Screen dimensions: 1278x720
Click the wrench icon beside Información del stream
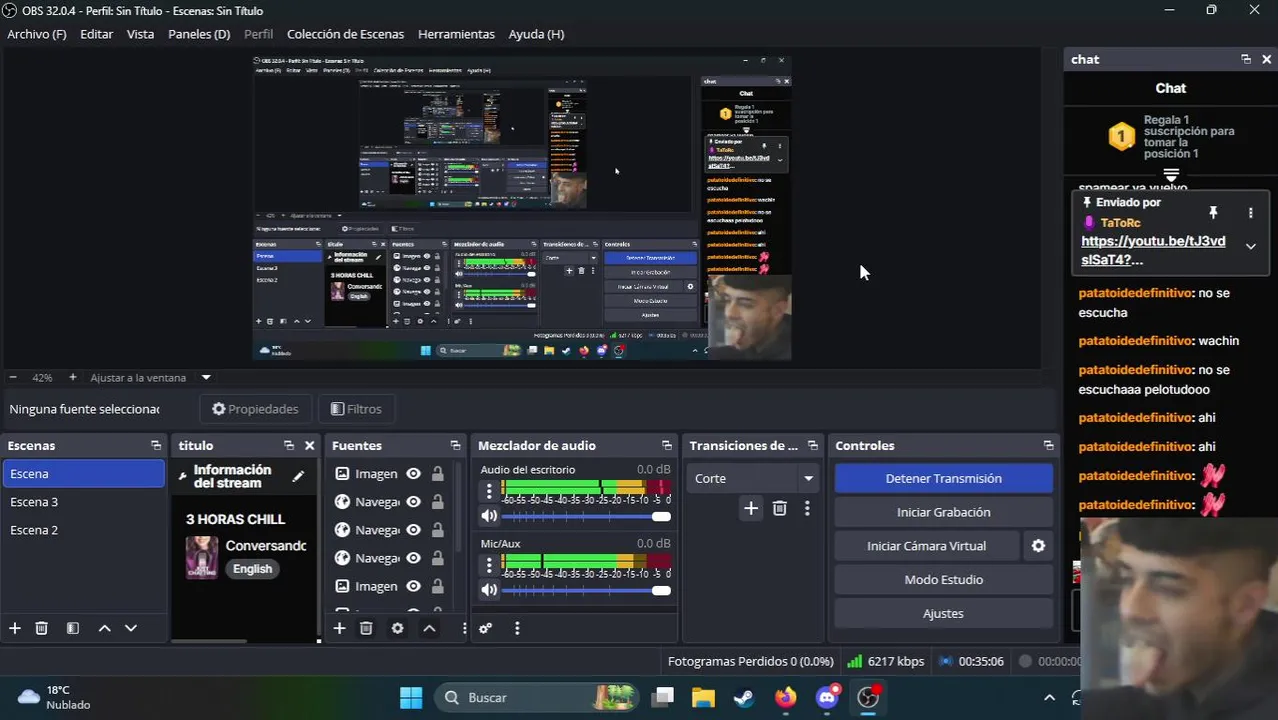point(183,477)
